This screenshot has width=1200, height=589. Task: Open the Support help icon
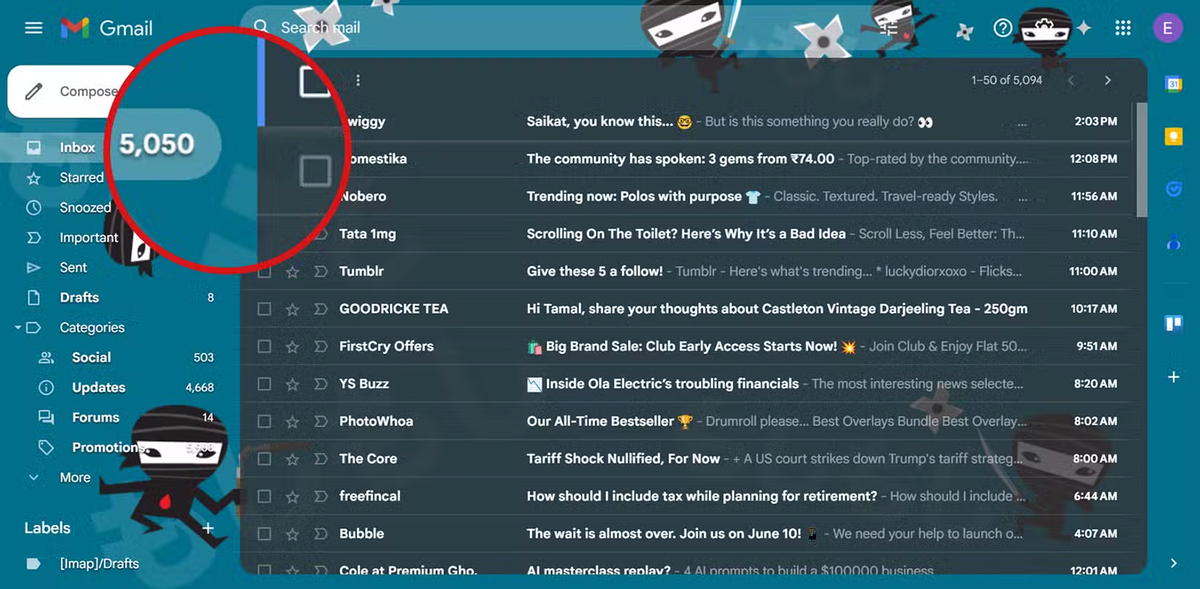pos(1003,28)
